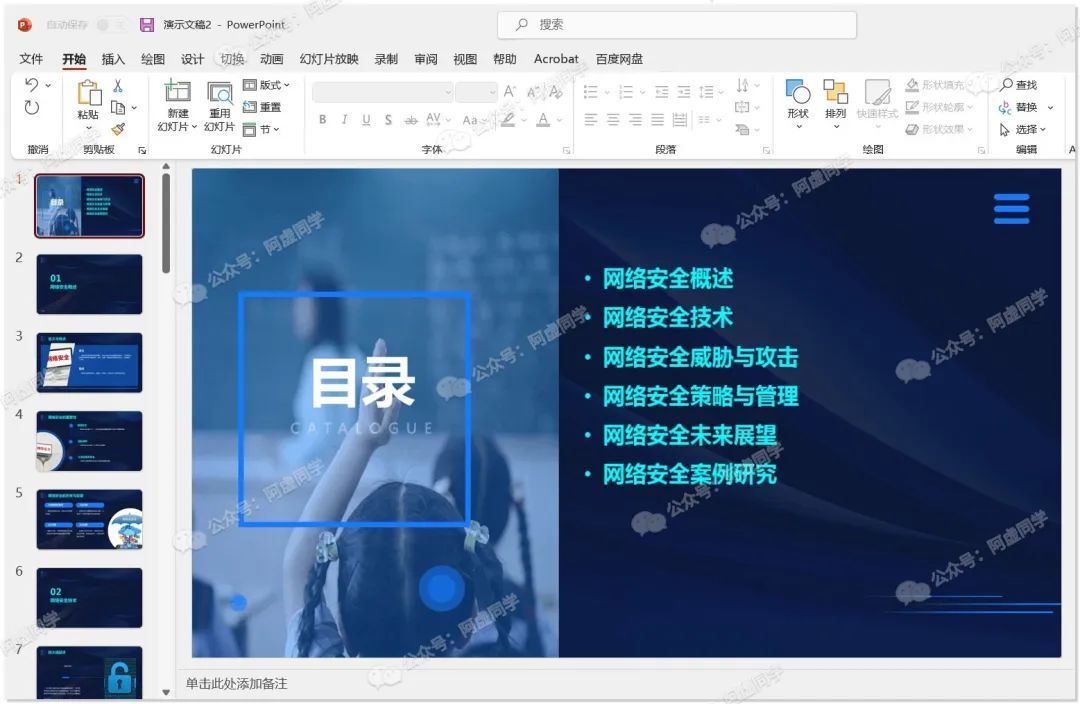Open the Acrobat tab

(556, 59)
